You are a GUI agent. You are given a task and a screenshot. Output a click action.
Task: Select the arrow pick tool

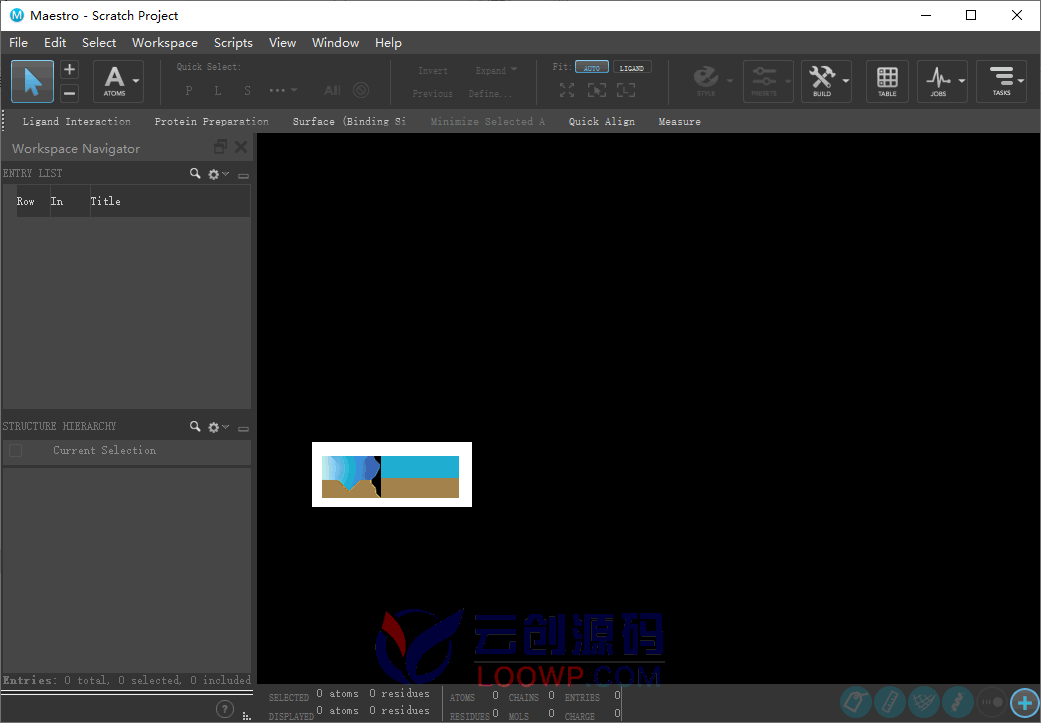[x=33, y=82]
